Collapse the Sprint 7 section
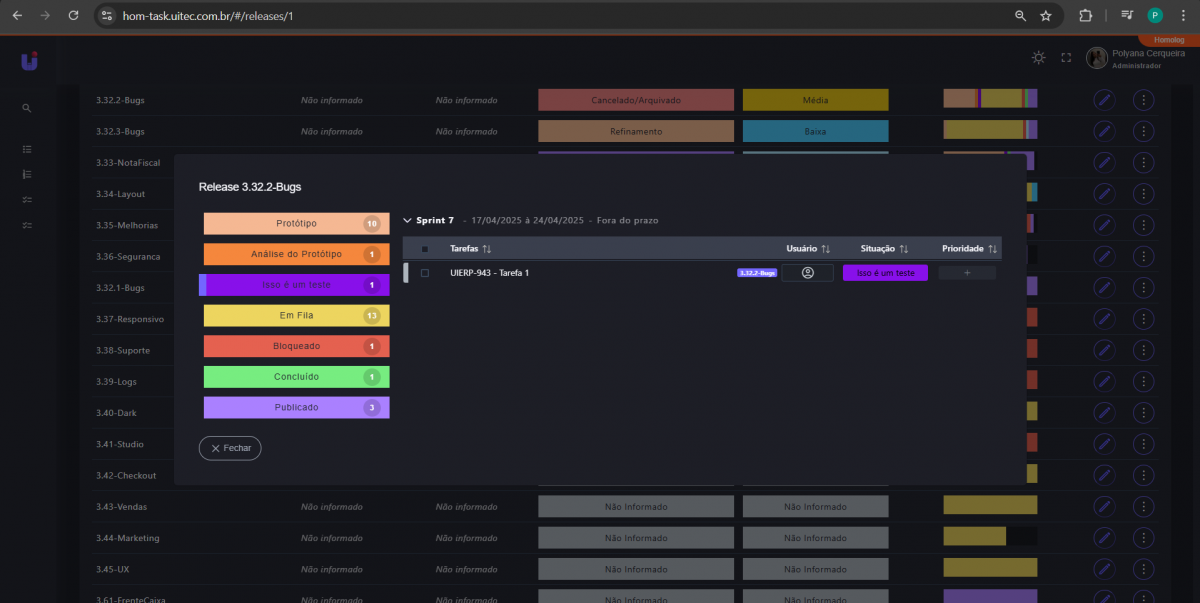The height and width of the screenshot is (603, 1200). point(407,221)
